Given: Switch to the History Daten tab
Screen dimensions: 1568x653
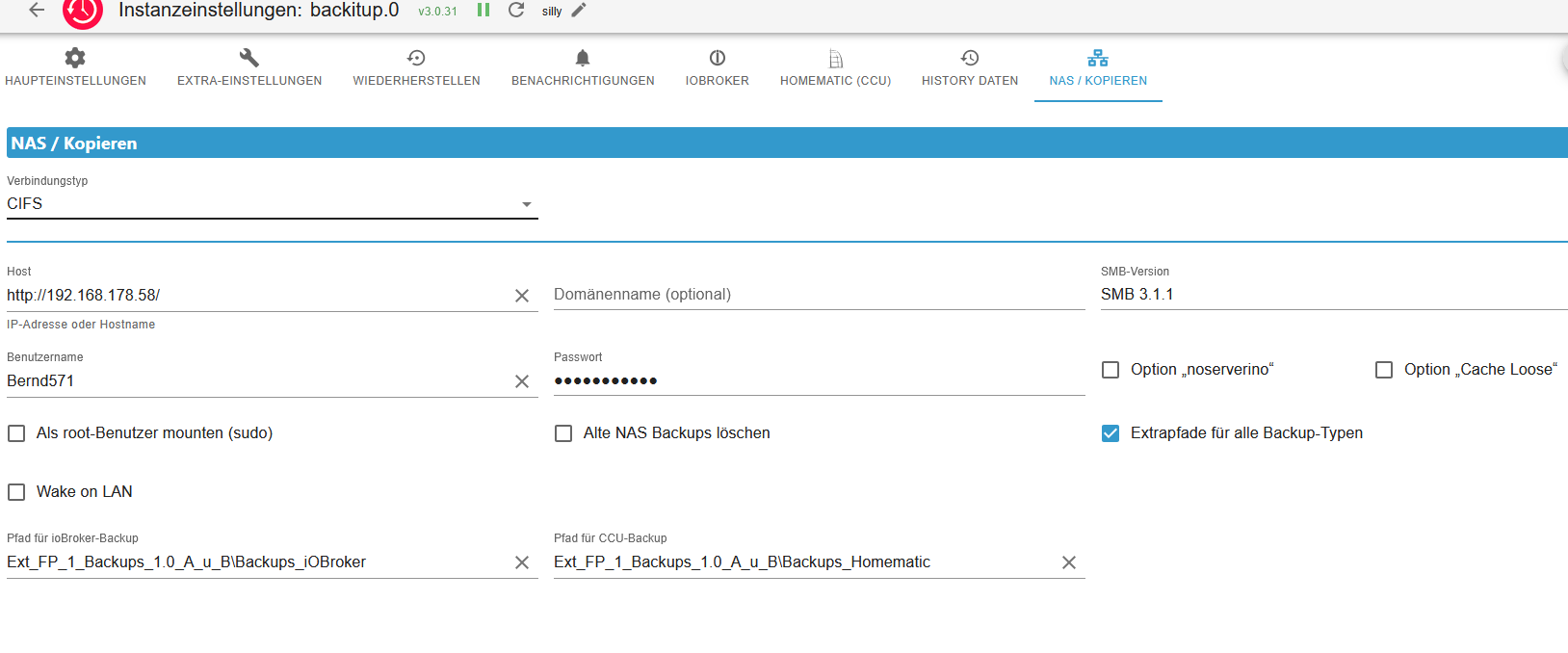Looking at the screenshot, I should click(x=970, y=68).
